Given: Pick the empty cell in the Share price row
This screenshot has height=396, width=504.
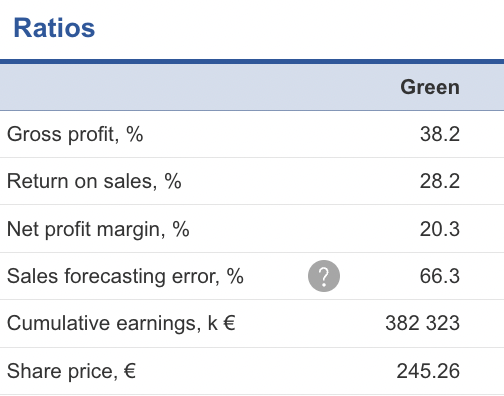Looking at the screenshot, I should click(x=324, y=371).
